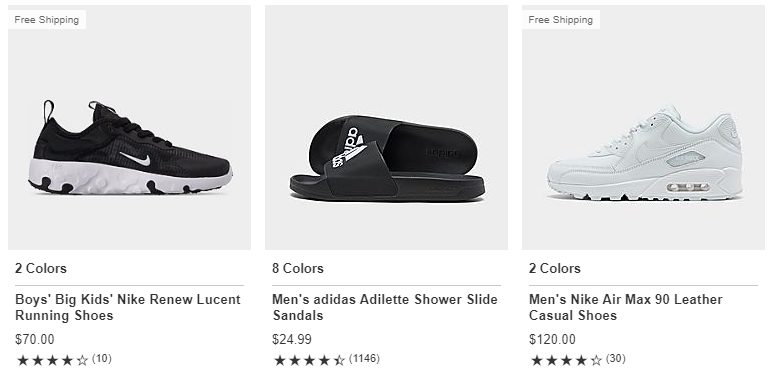Click the $120.00 price
This screenshot has height=374, width=780.
point(552,340)
